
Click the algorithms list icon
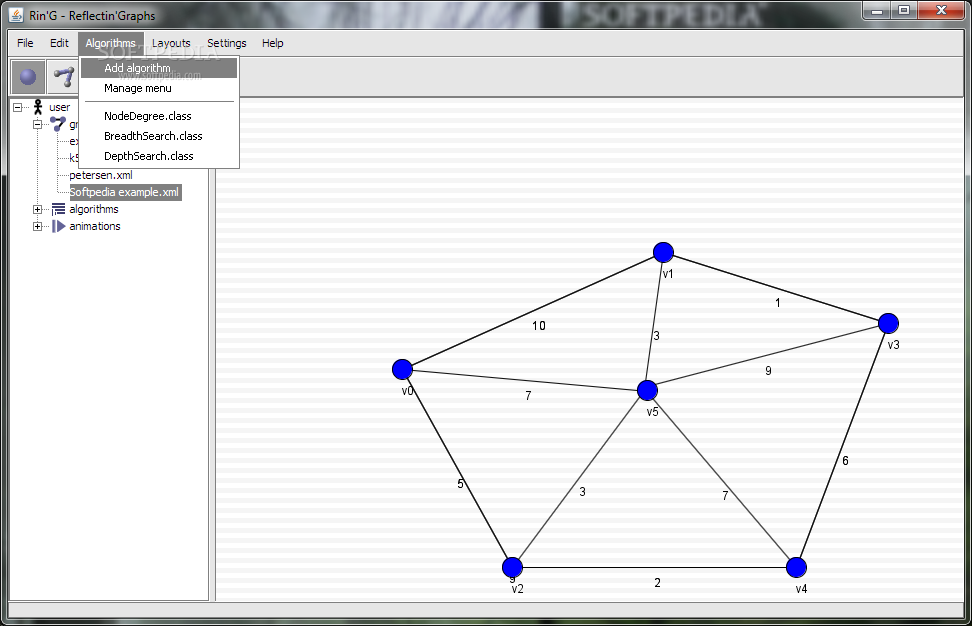point(58,209)
